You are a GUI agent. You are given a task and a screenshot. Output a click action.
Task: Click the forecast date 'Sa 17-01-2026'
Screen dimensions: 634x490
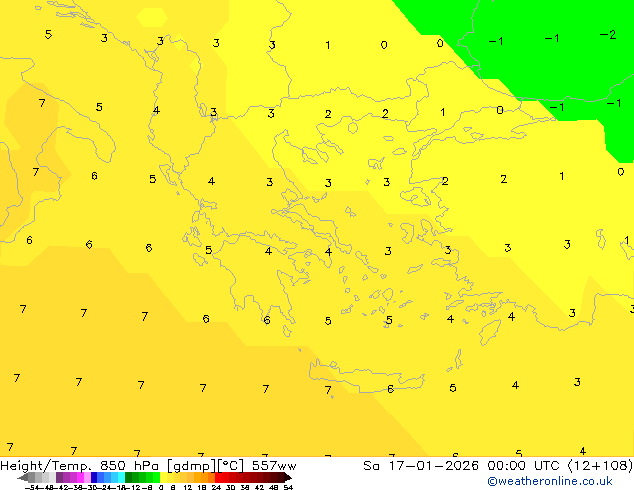(x=421, y=466)
